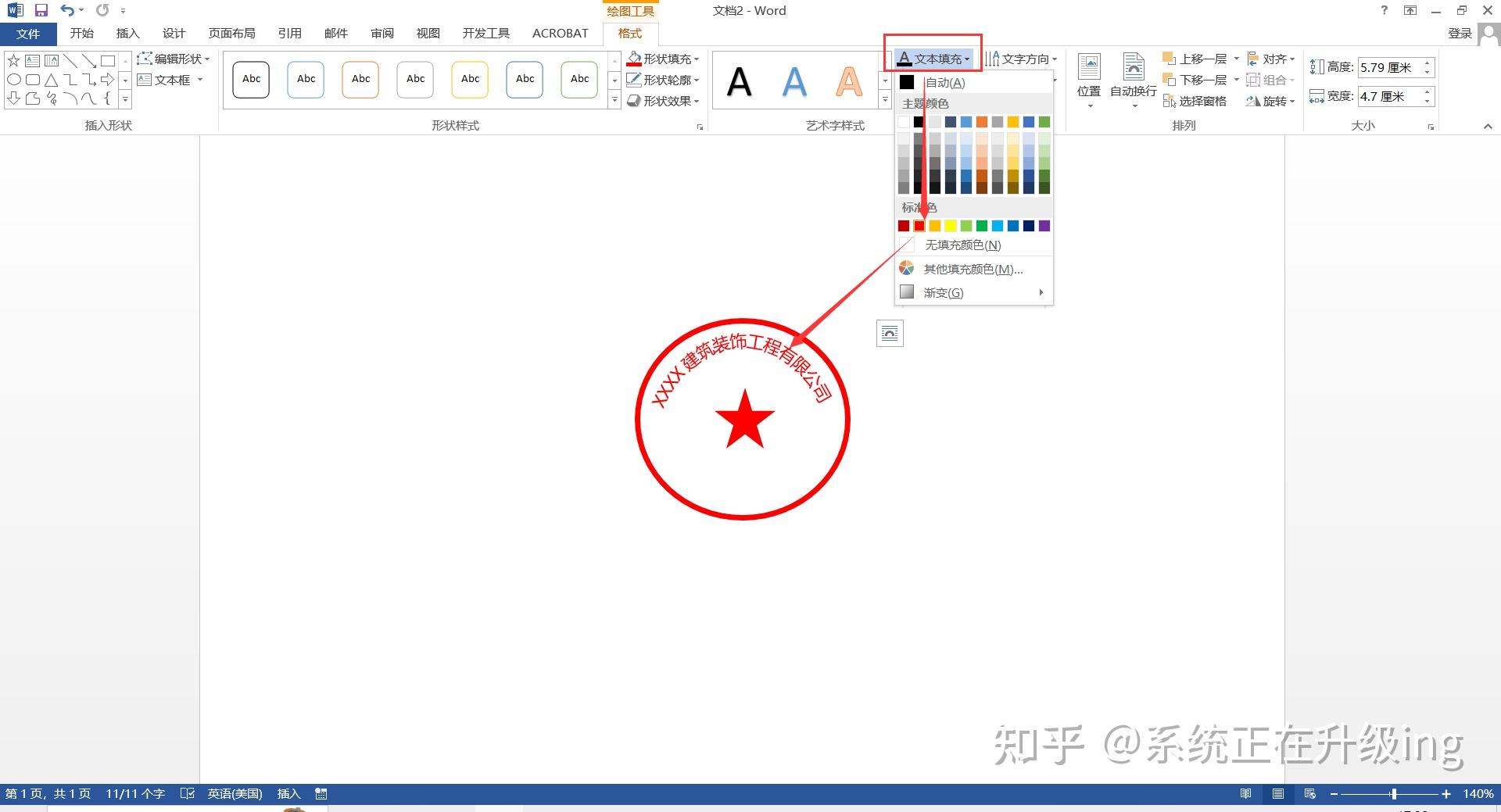The height and width of the screenshot is (812, 1501).
Task: Apply the orange outlined WordArt A style
Action: point(849,82)
